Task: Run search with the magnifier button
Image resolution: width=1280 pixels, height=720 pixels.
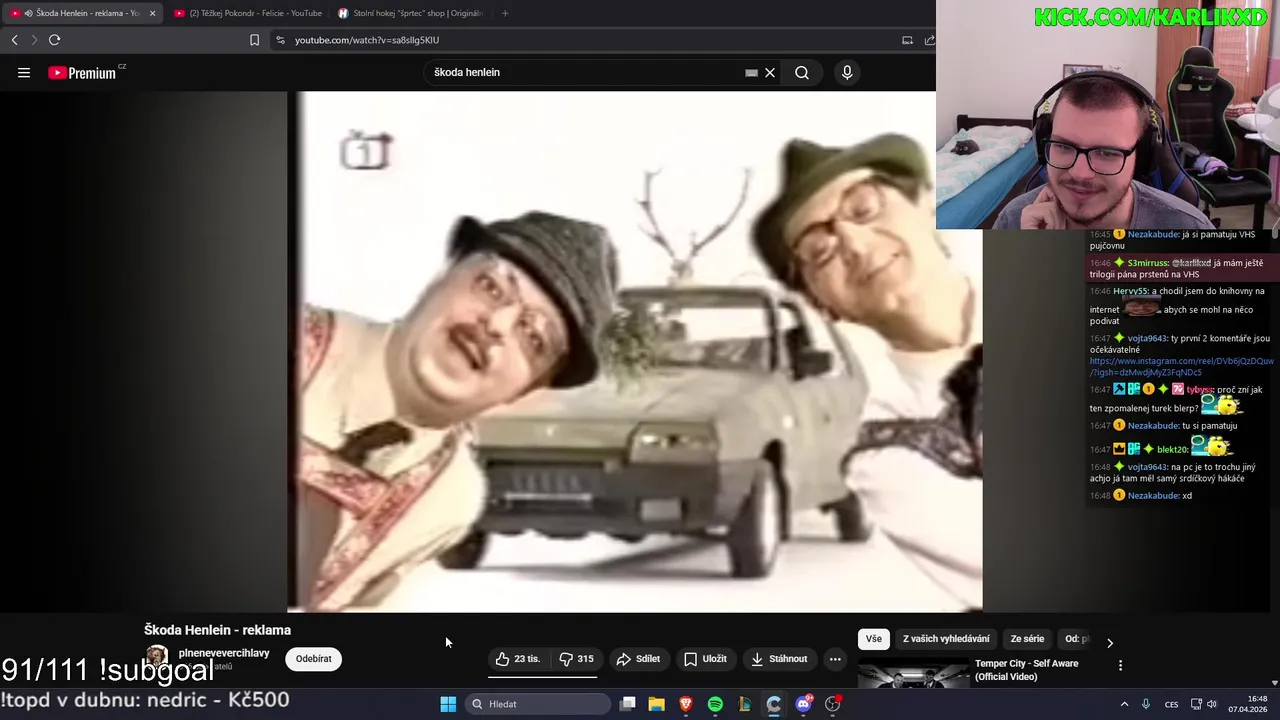Action: pos(802,72)
